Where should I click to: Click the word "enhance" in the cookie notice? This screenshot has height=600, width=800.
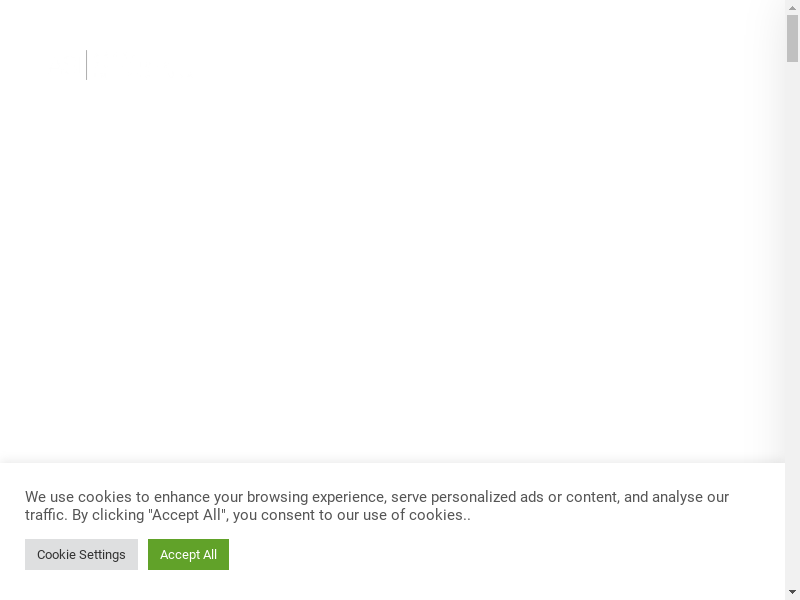(183, 497)
